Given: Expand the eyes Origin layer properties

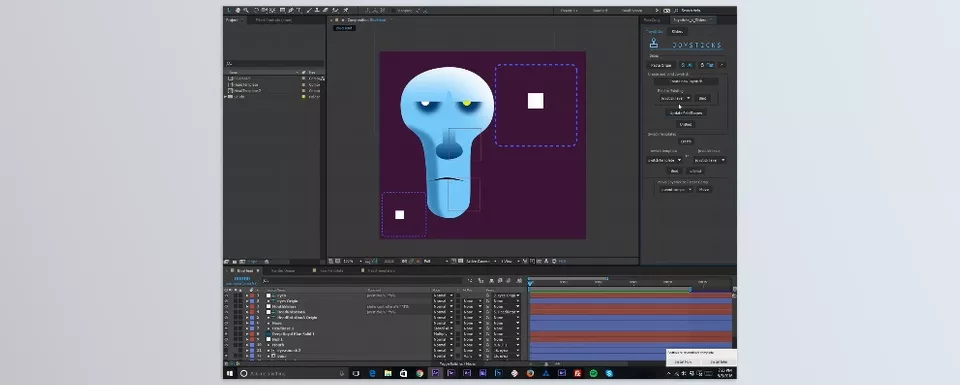Looking at the screenshot, I should click(247, 301).
